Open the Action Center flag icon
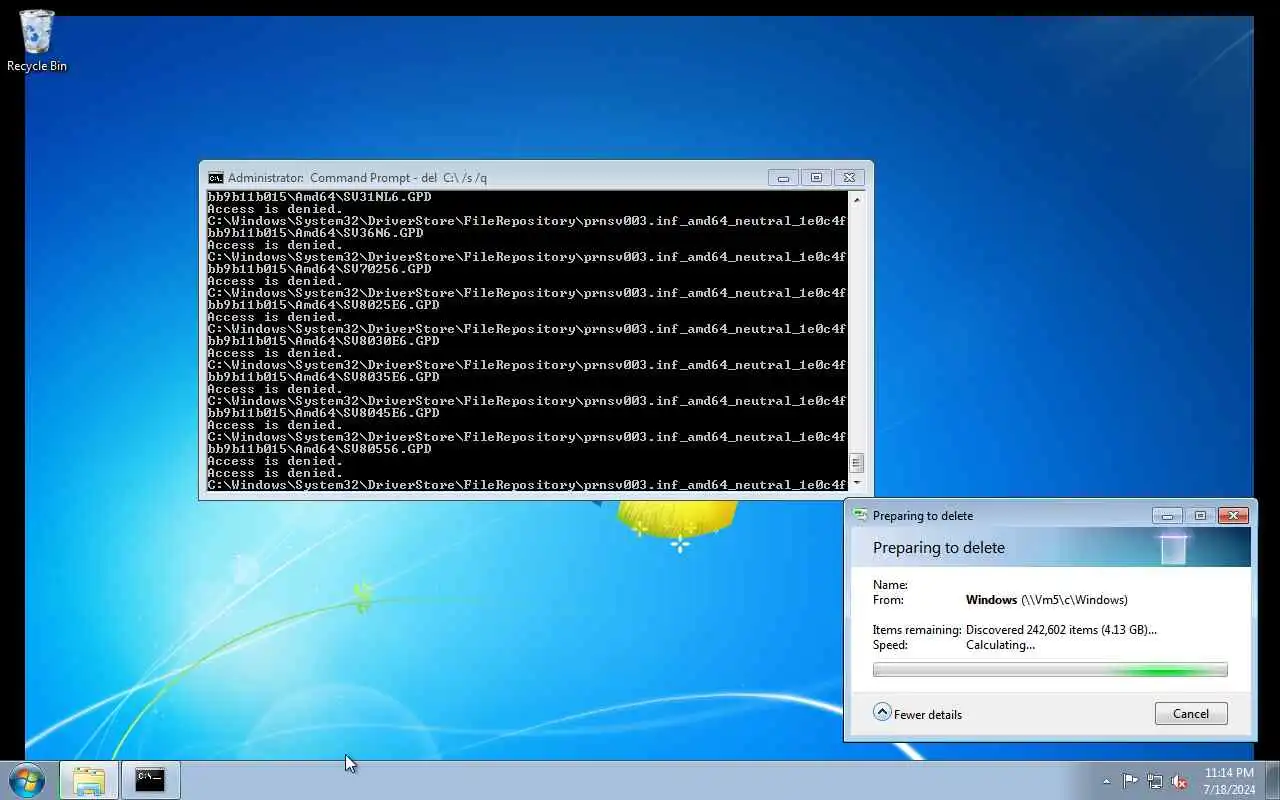This screenshot has width=1280, height=800. 1130,781
